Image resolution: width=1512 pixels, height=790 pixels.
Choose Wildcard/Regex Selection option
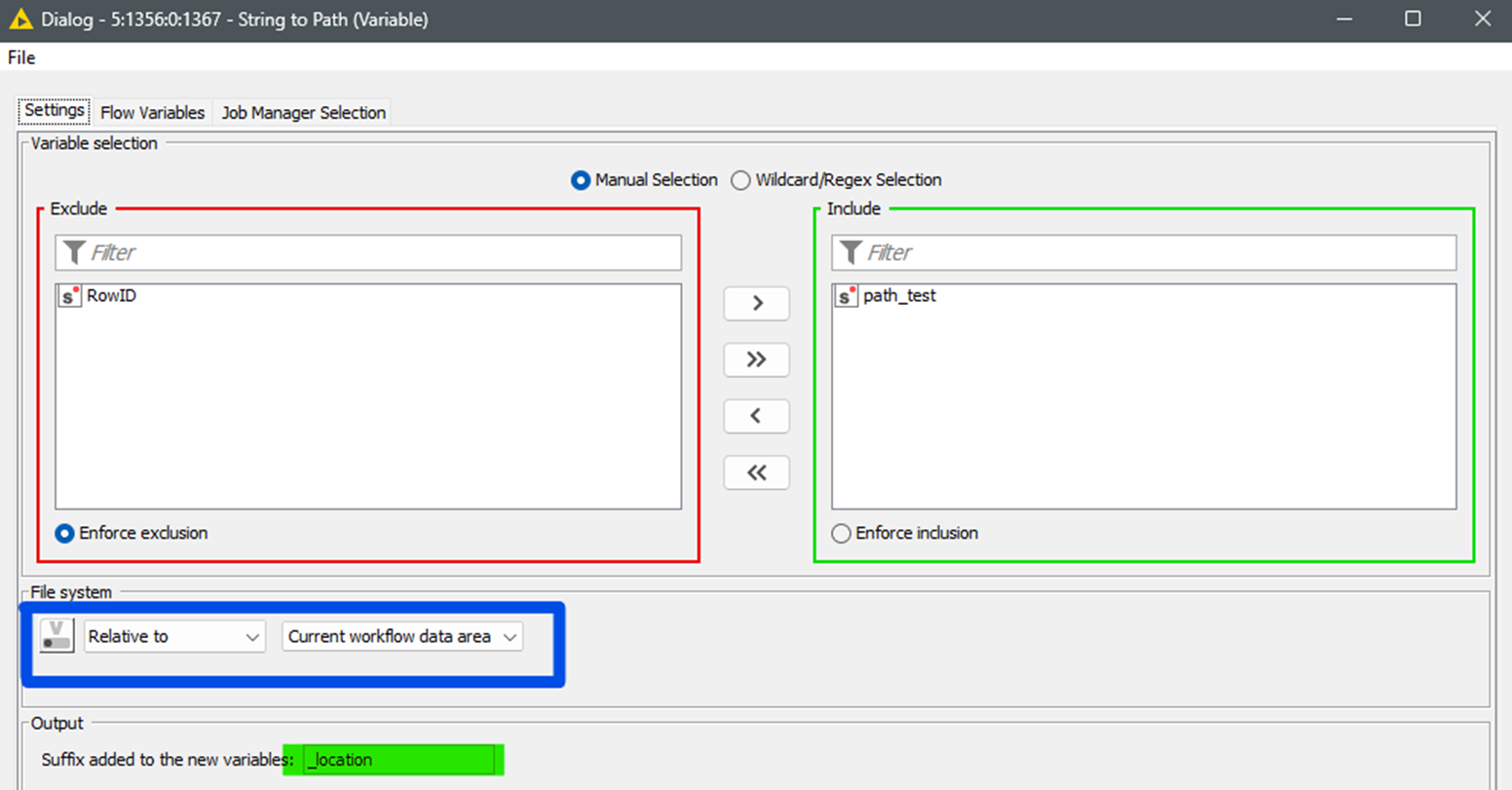pos(740,180)
